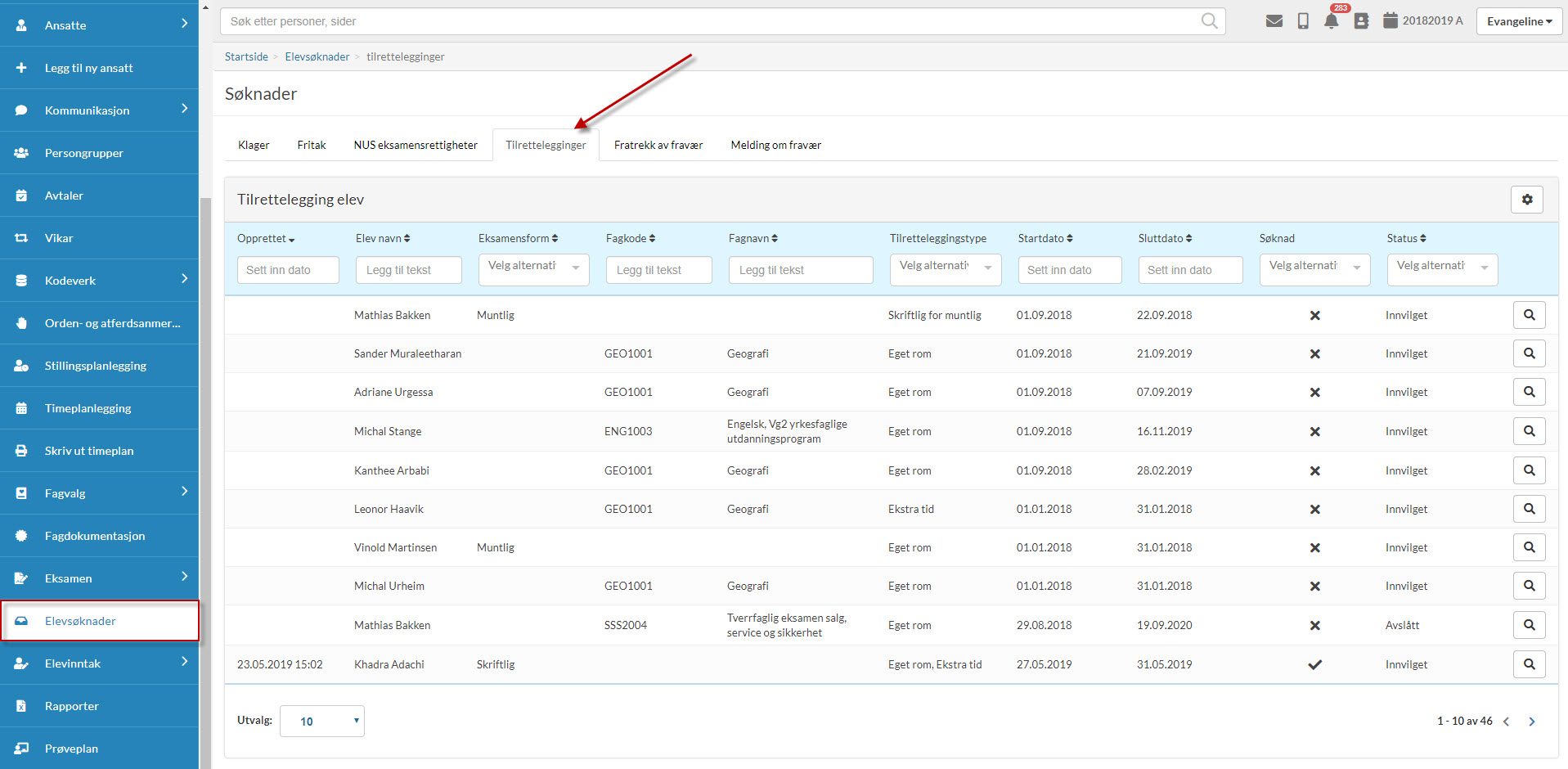This screenshot has width=1568, height=769.
Task: Expand the Eksamen sidebar menu
Action: [184, 577]
